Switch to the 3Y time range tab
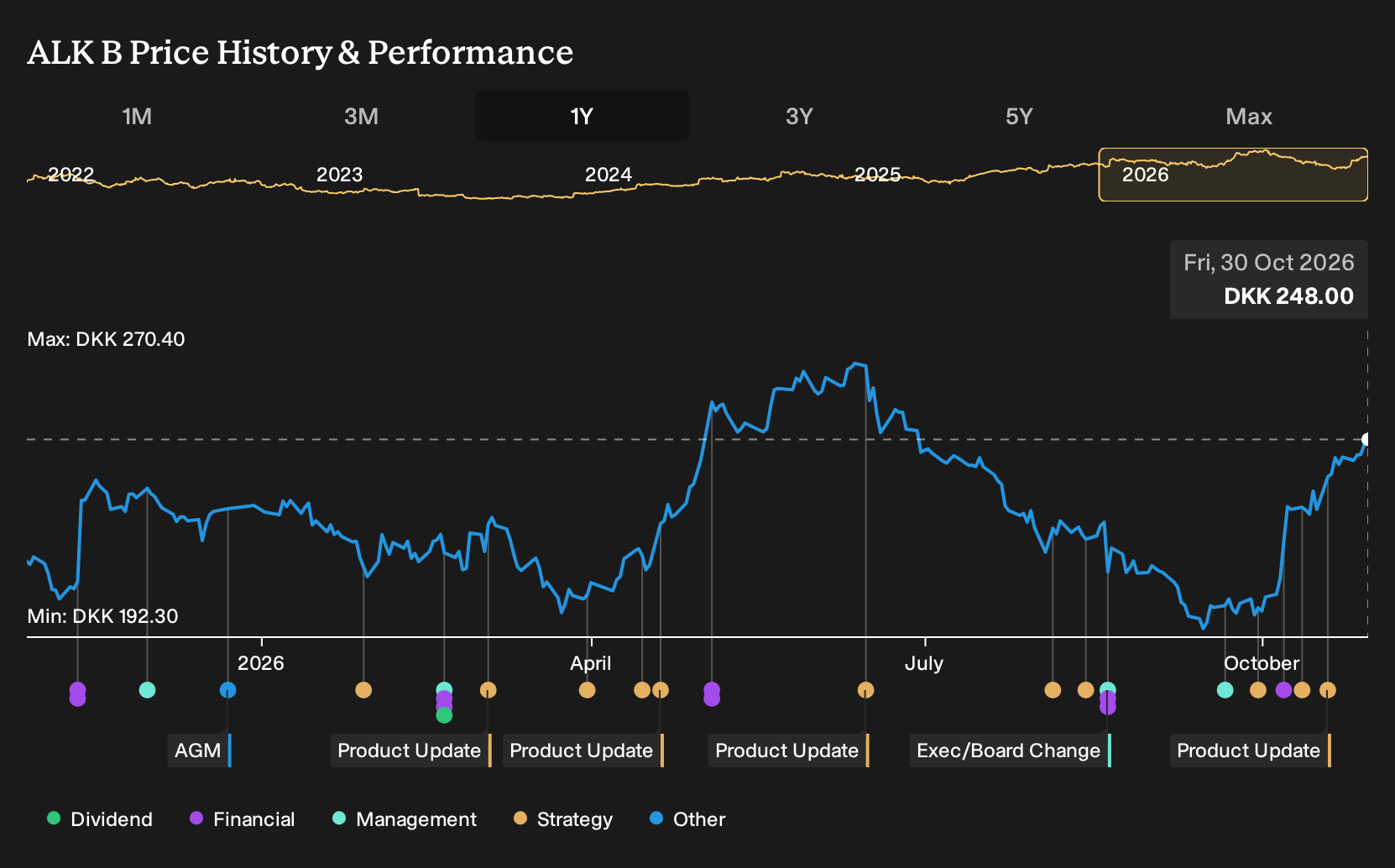The height and width of the screenshot is (868, 1395). point(799,117)
